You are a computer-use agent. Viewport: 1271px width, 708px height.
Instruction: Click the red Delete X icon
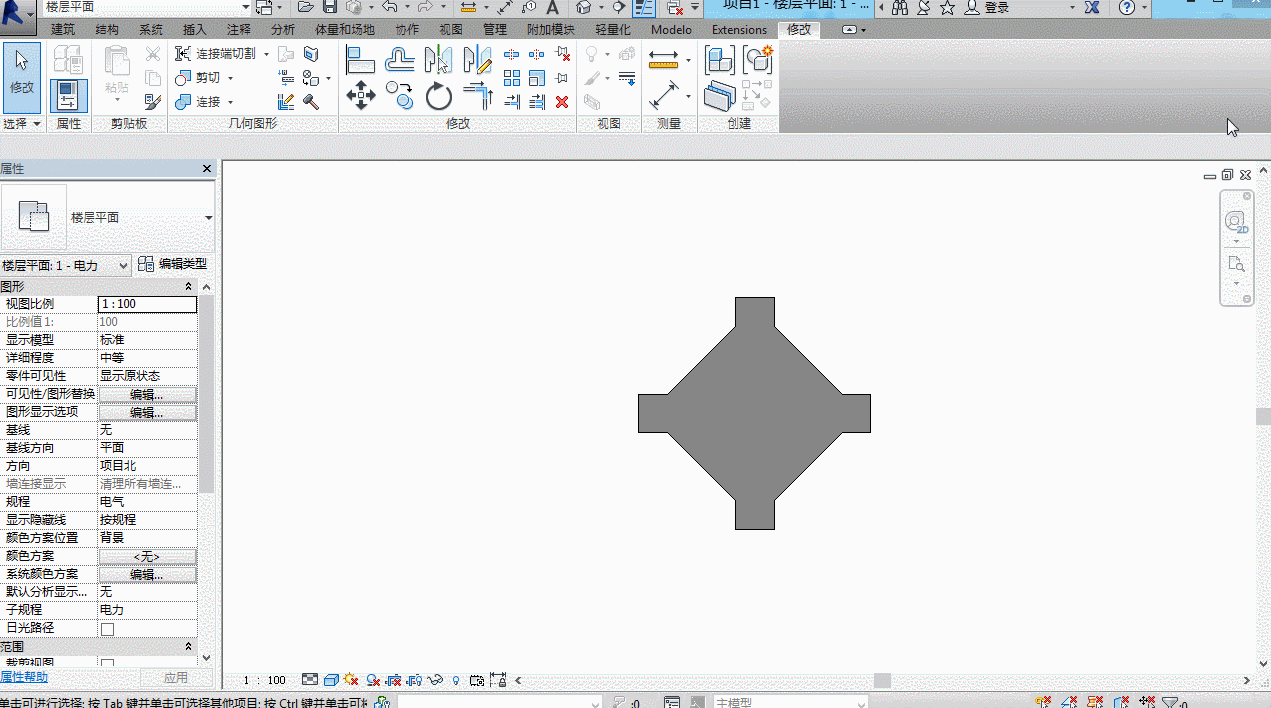pos(562,101)
